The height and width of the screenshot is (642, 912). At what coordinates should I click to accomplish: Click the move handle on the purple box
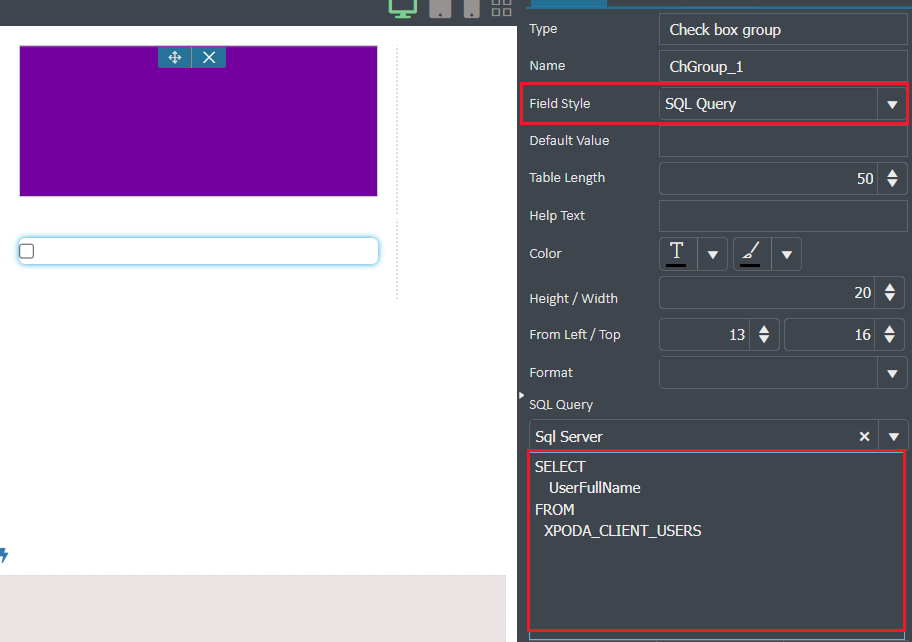[174, 58]
